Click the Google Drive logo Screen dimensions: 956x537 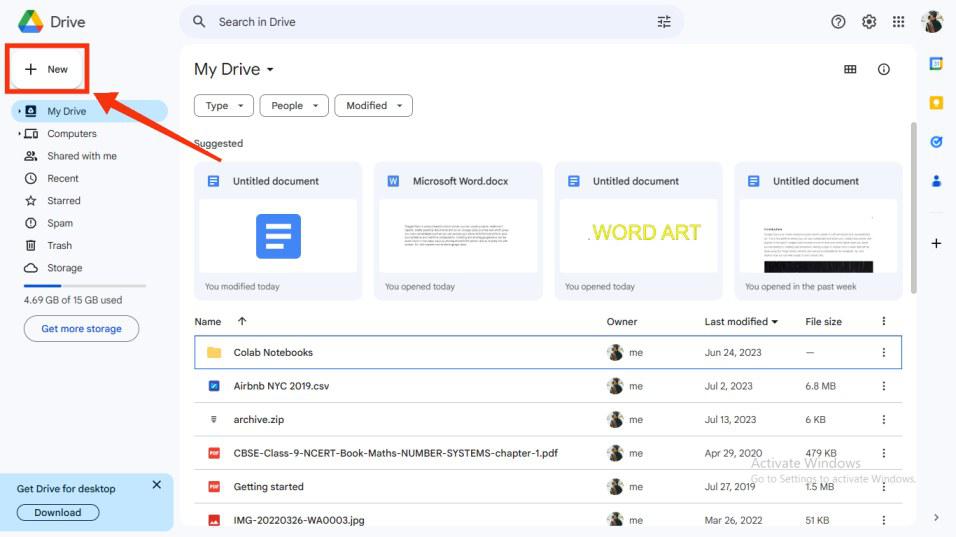tap(30, 22)
